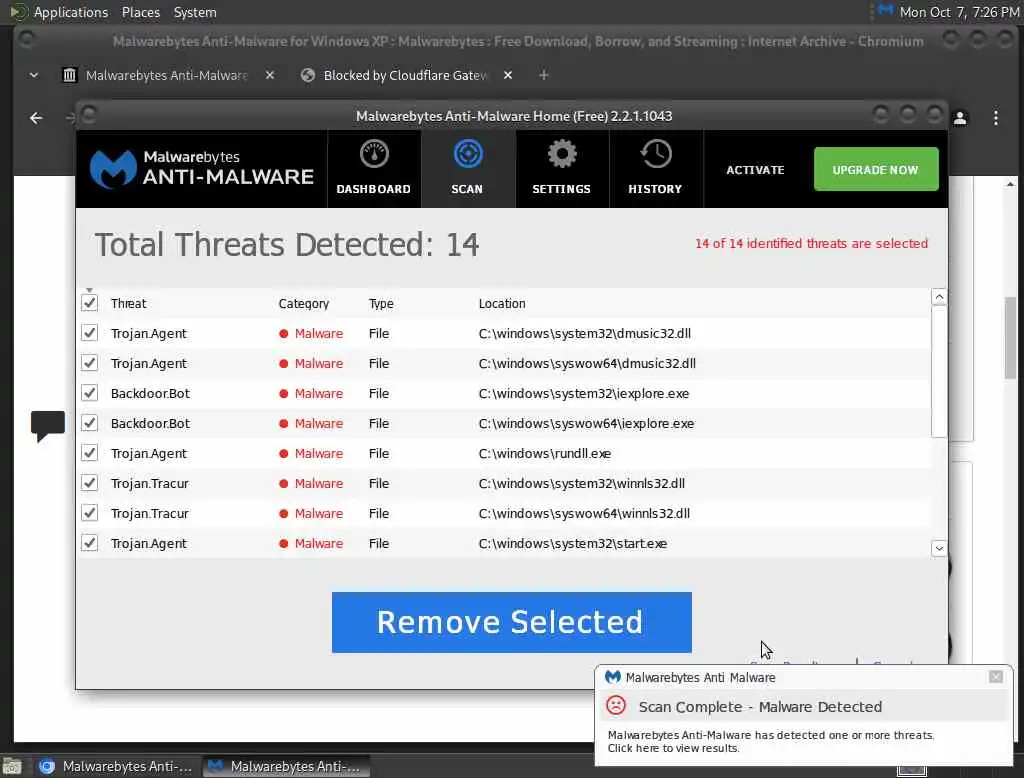Click the Chromium page scroll-up arrow
1024x778 pixels.
click(1010, 184)
